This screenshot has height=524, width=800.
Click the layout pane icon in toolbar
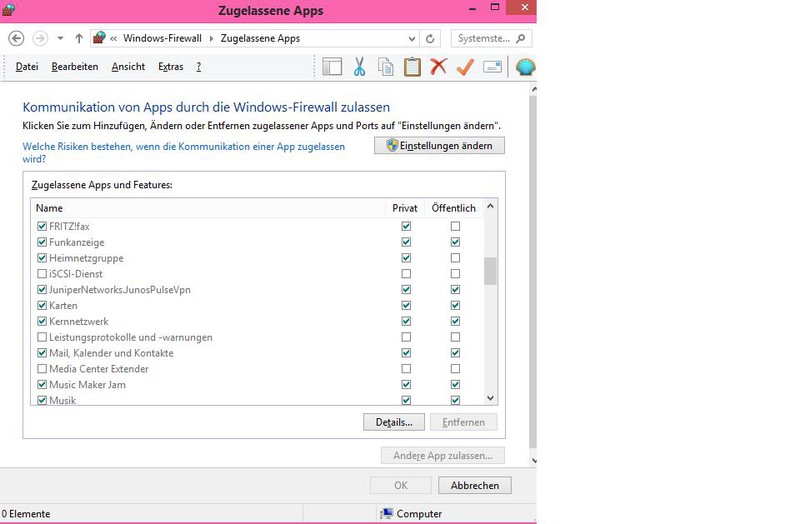(332, 67)
